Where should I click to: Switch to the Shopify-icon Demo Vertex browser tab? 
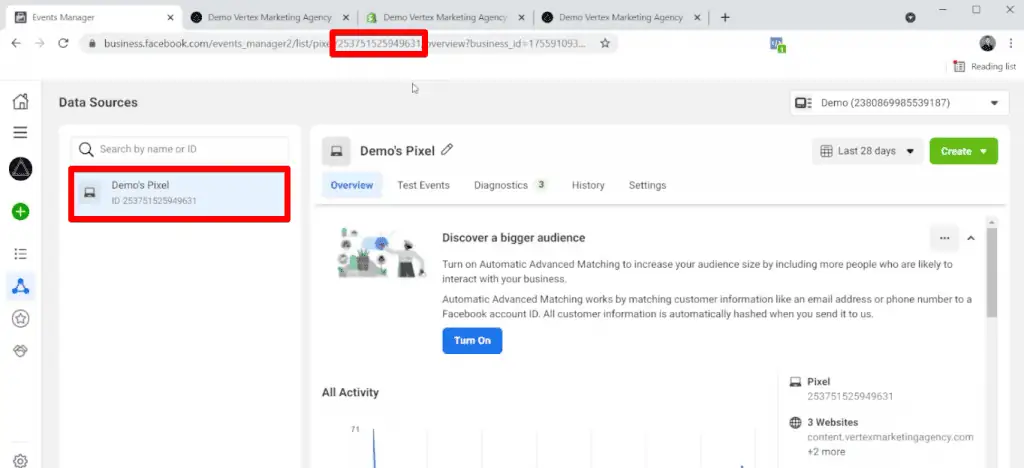[445, 18]
